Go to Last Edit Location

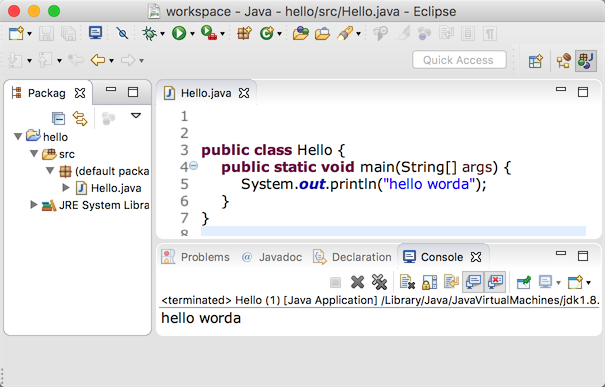(76, 60)
